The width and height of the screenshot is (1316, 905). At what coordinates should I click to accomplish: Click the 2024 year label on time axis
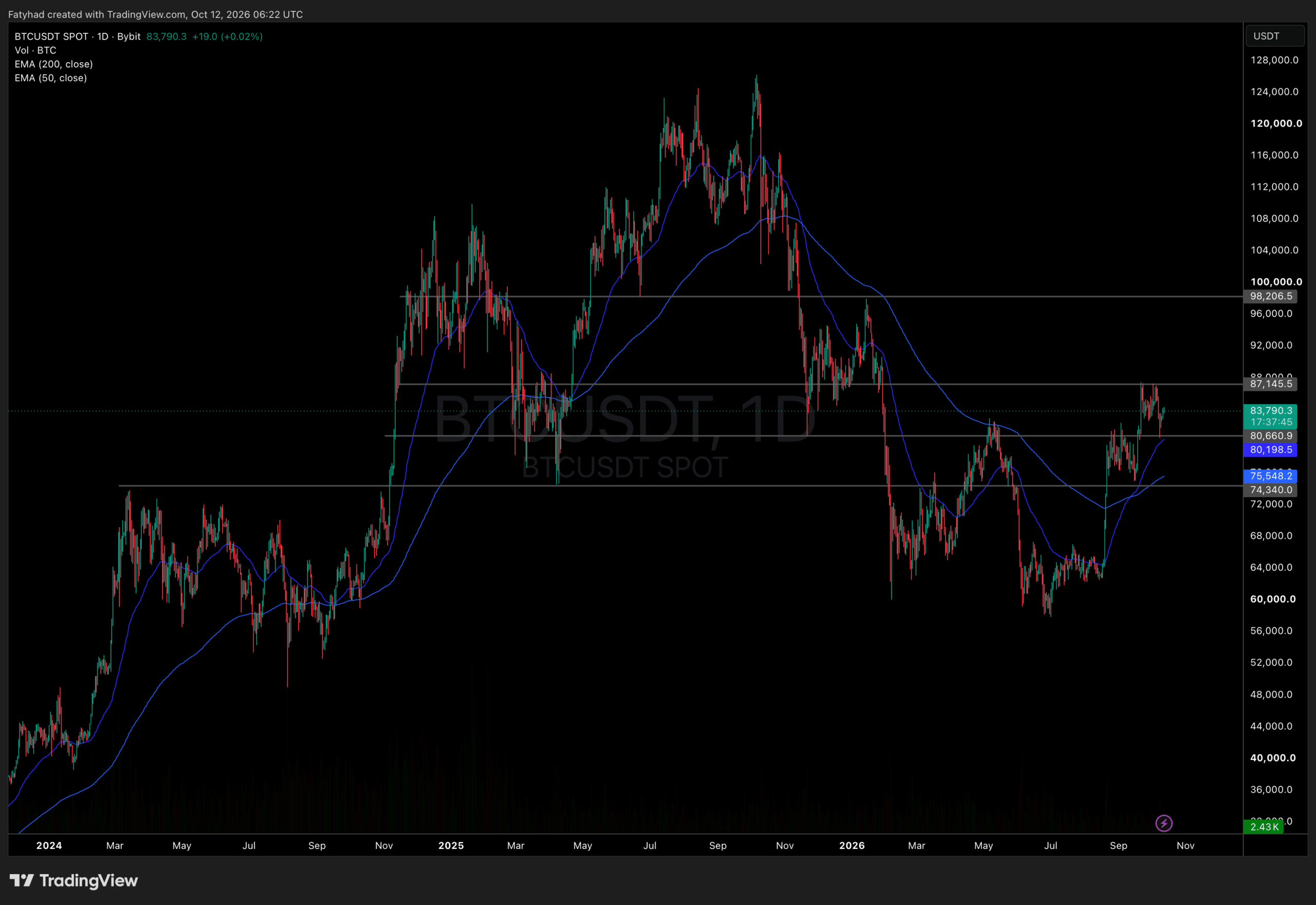point(49,845)
